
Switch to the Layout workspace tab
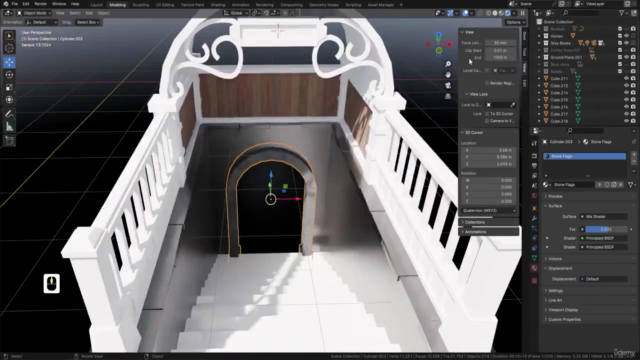(x=97, y=5)
